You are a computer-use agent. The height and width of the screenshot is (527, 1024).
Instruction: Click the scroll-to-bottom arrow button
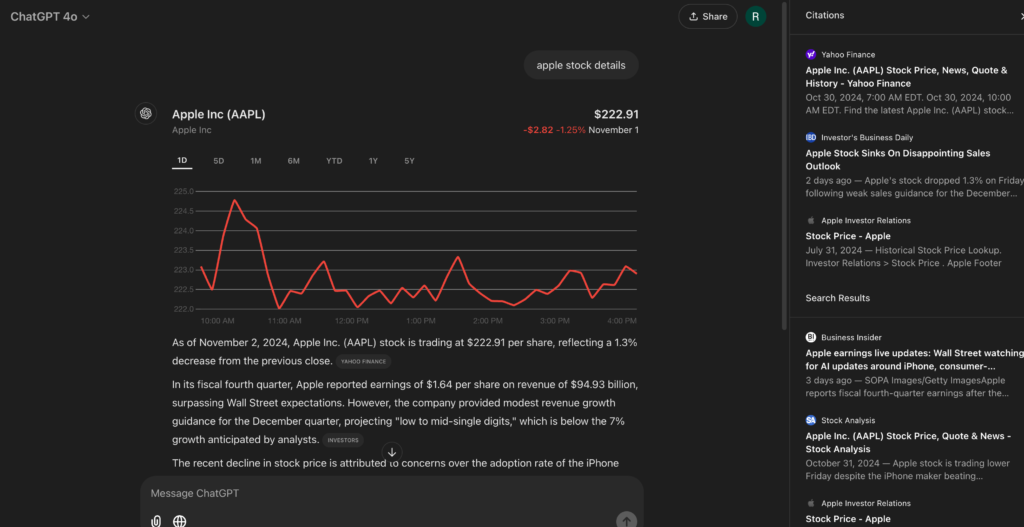[392, 452]
